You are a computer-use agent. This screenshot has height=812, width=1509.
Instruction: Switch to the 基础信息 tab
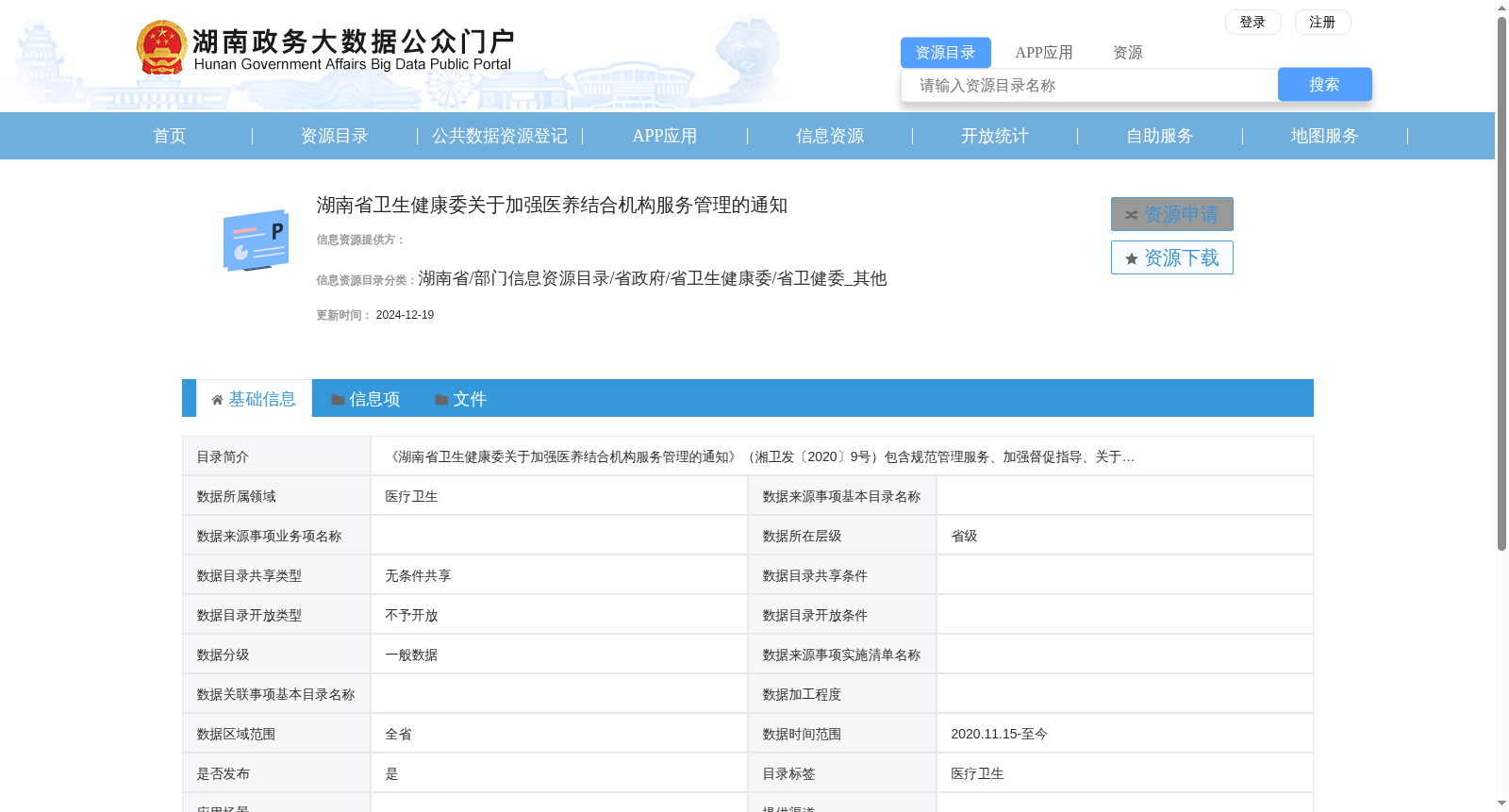(254, 399)
